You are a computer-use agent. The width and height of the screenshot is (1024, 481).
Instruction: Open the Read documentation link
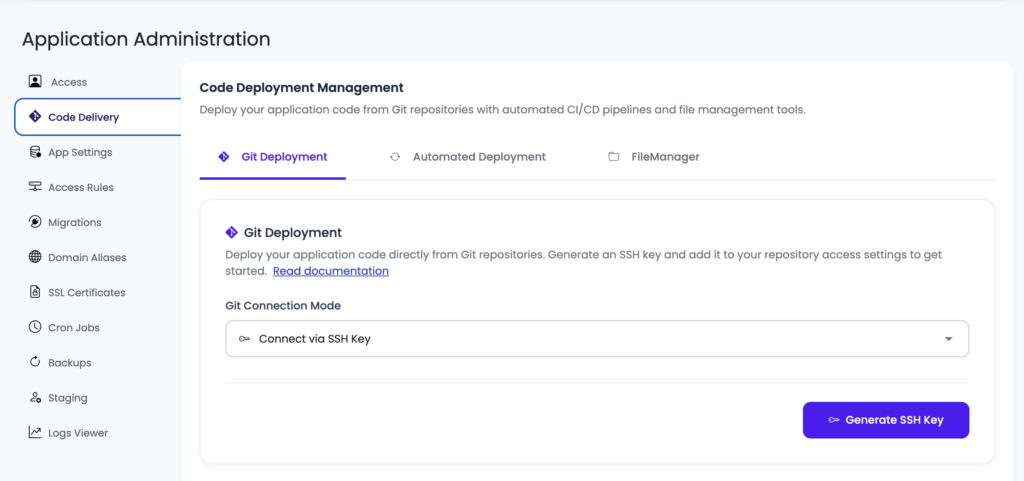tap(330, 270)
